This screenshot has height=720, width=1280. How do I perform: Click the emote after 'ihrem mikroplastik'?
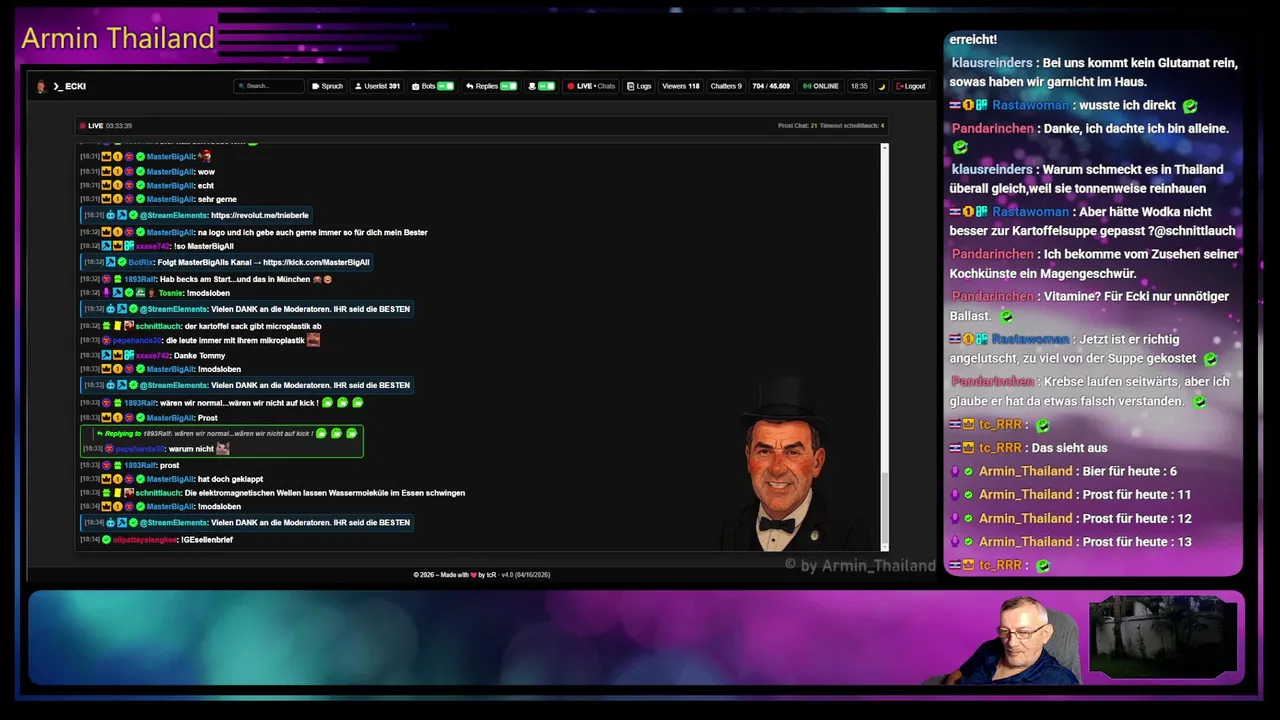click(313, 340)
